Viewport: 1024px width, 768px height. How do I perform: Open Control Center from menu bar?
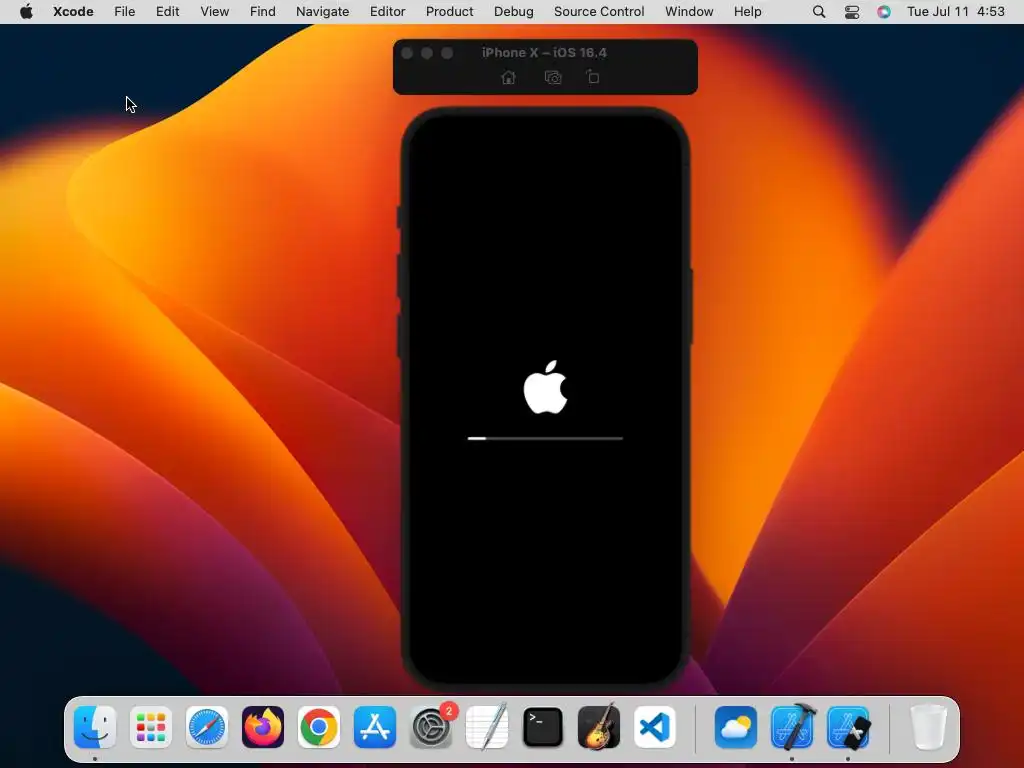point(852,12)
